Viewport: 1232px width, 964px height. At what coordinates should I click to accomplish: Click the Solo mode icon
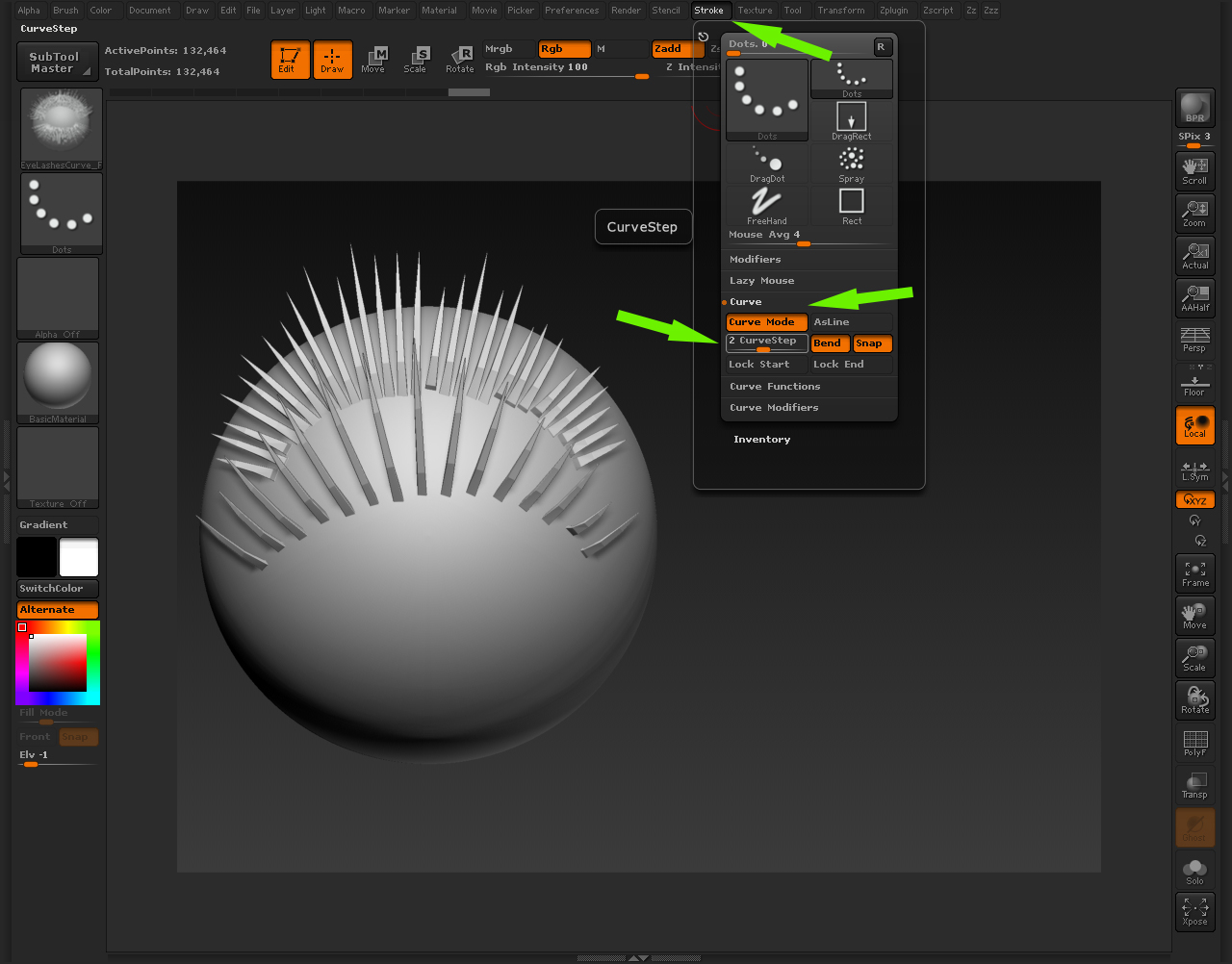tap(1194, 870)
